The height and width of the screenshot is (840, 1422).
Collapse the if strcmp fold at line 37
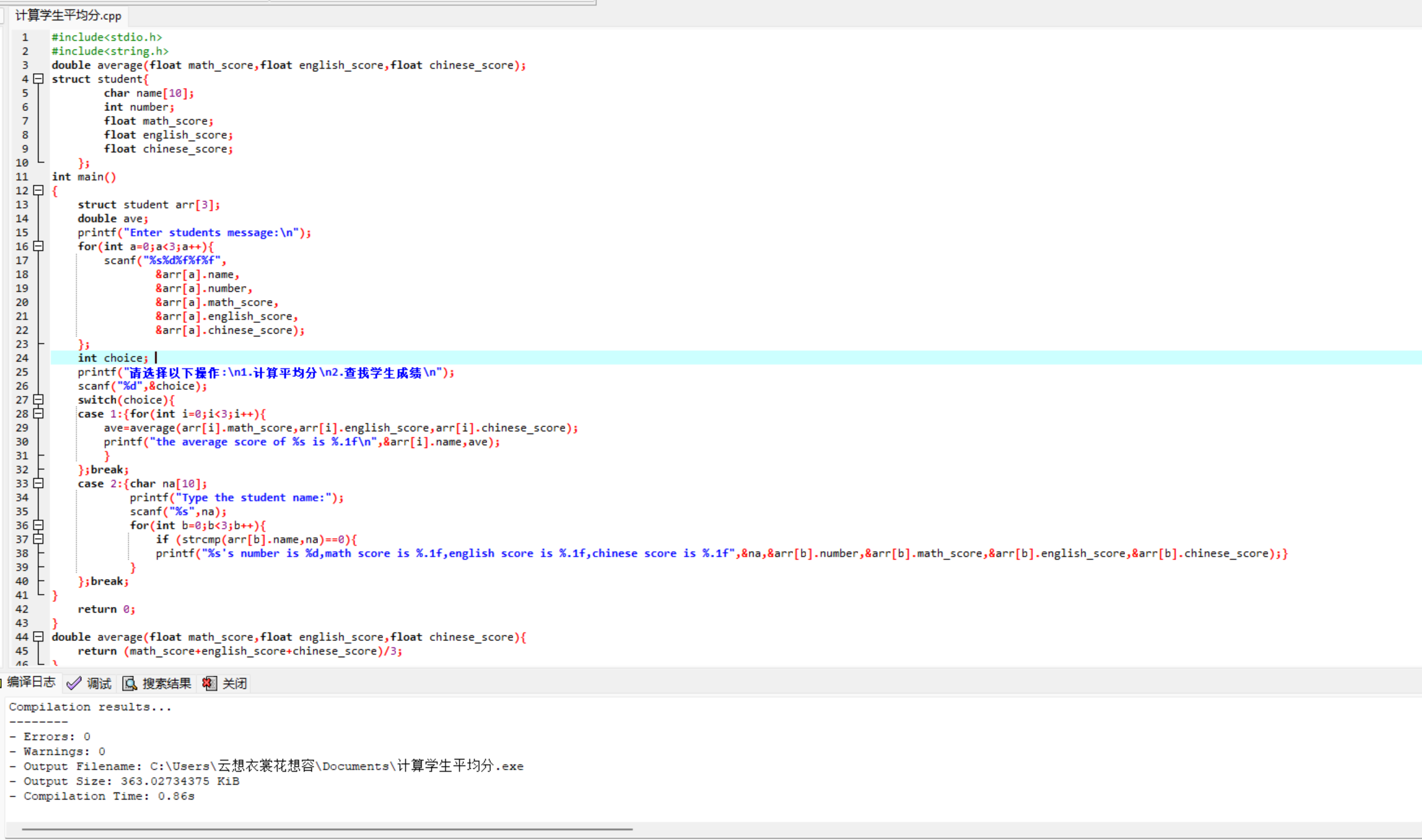[x=38, y=539]
